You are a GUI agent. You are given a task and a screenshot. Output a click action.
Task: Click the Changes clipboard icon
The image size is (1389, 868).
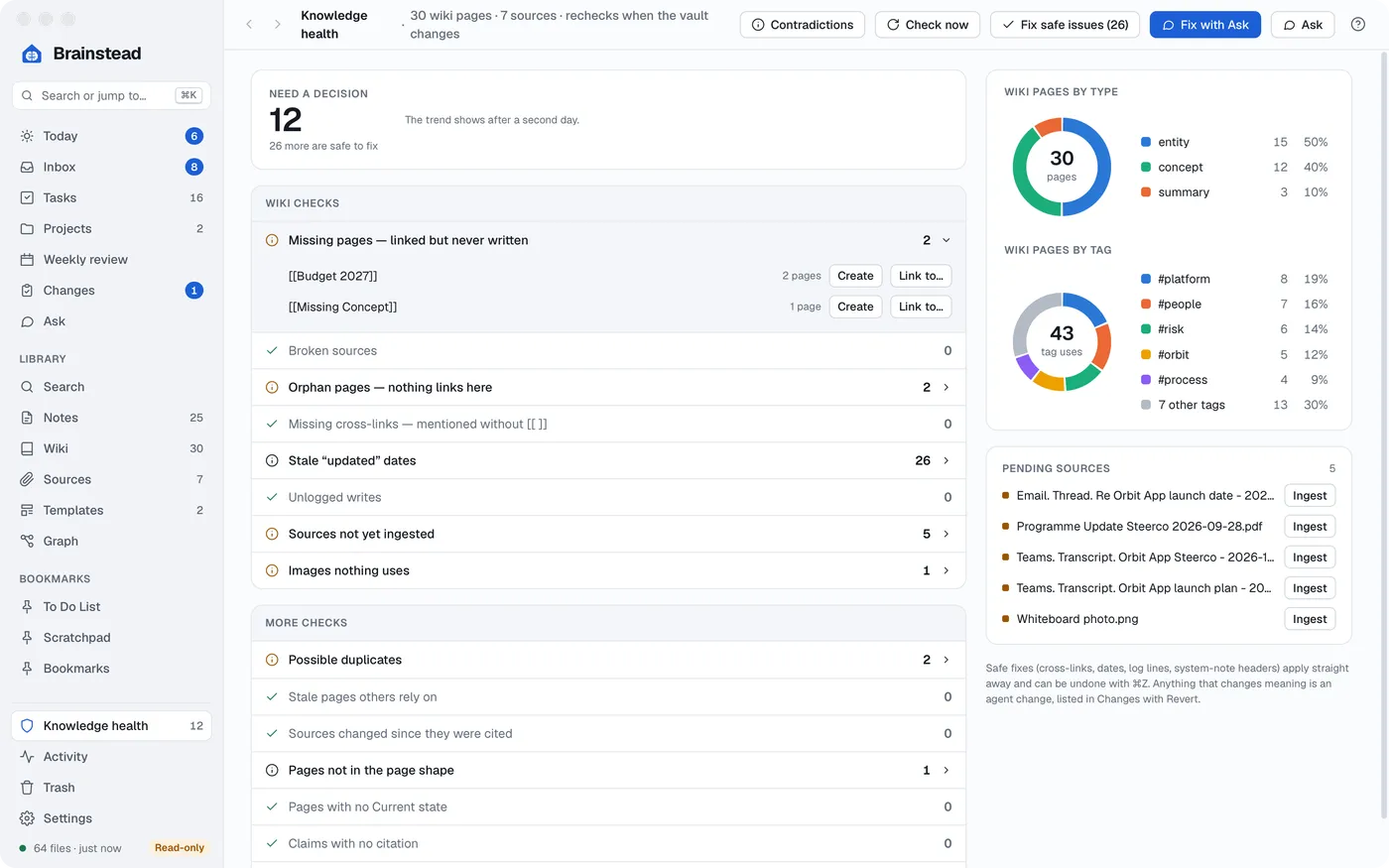[x=27, y=291]
